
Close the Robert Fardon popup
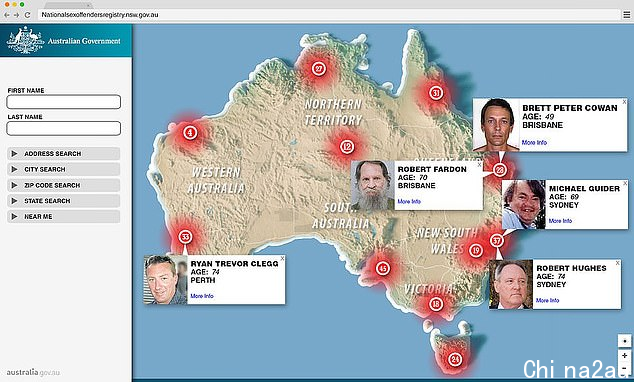pyautogui.click(x=479, y=165)
